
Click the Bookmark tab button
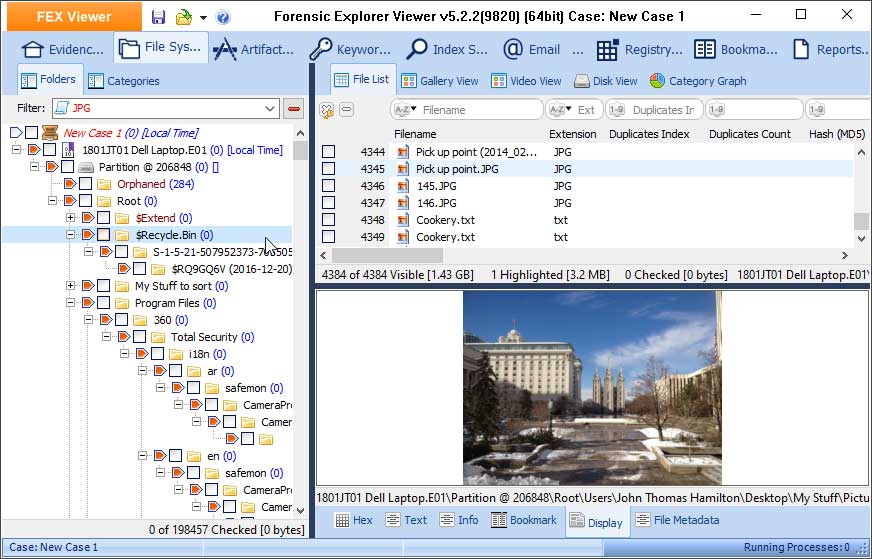click(x=524, y=520)
